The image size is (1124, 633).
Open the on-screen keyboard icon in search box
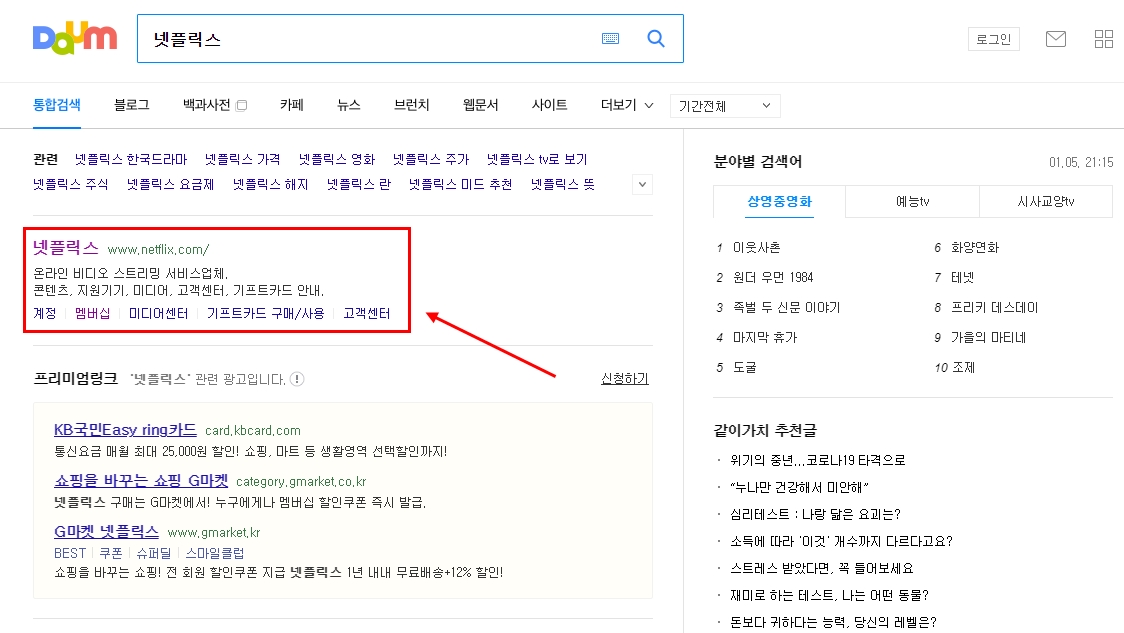click(610, 39)
